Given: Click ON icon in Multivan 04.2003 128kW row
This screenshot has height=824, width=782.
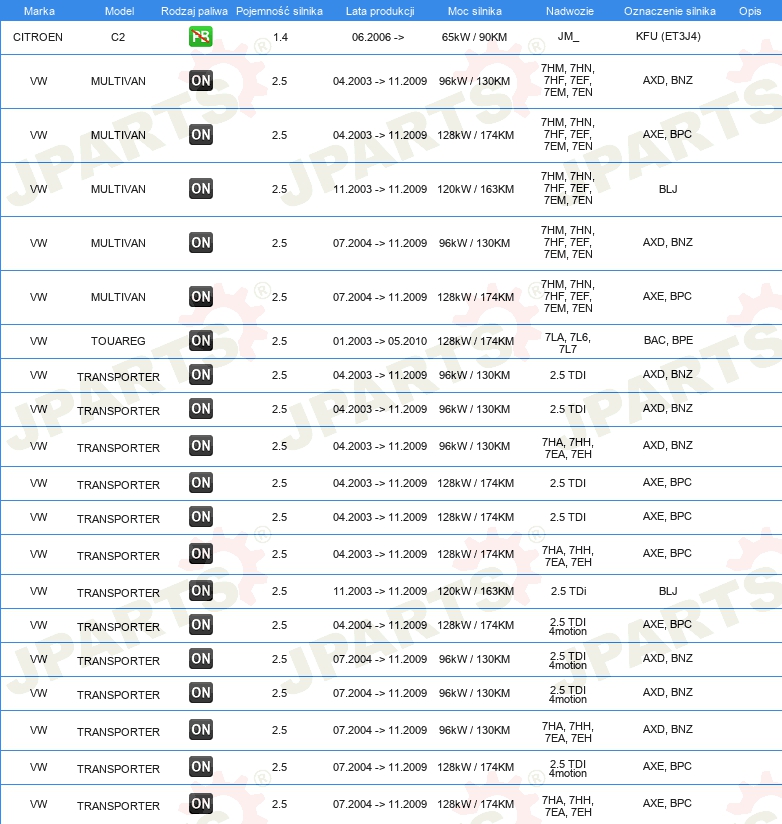Looking at the screenshot, I should point(201,135).
